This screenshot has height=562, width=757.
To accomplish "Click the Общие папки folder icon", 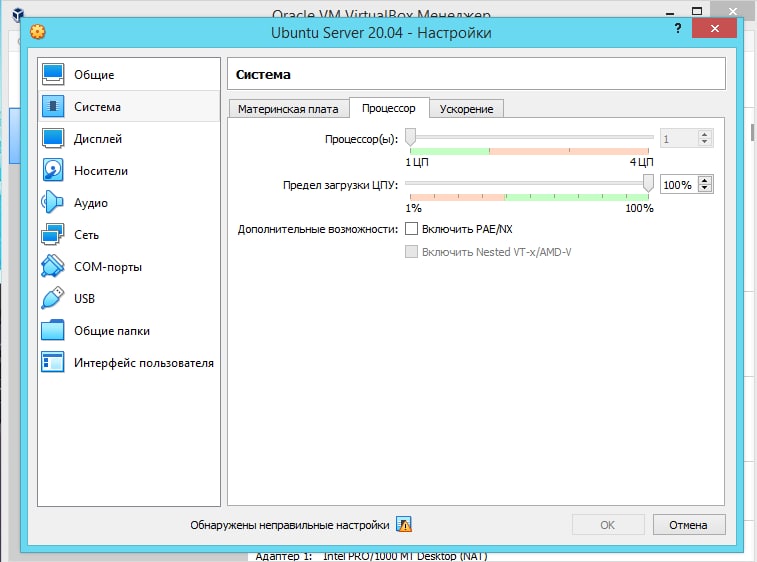I will [x=53, y=330].
